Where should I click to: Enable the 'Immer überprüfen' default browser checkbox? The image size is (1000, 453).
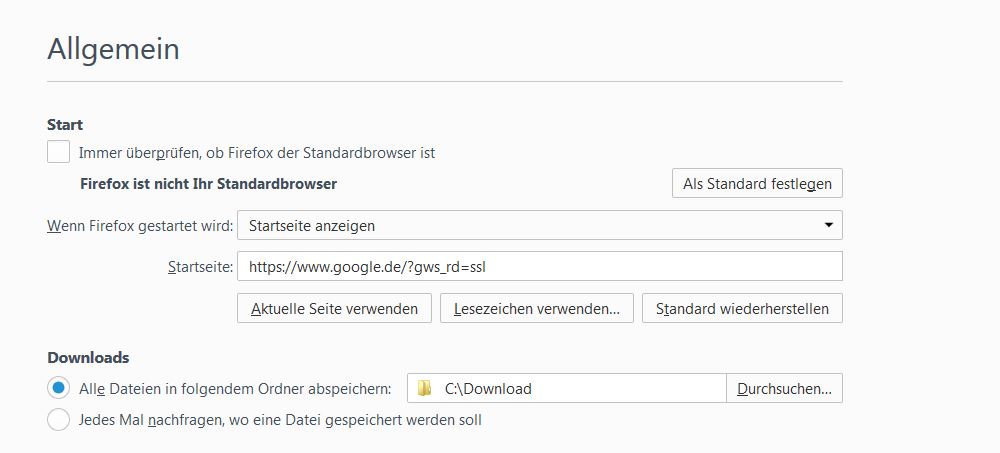59,153
